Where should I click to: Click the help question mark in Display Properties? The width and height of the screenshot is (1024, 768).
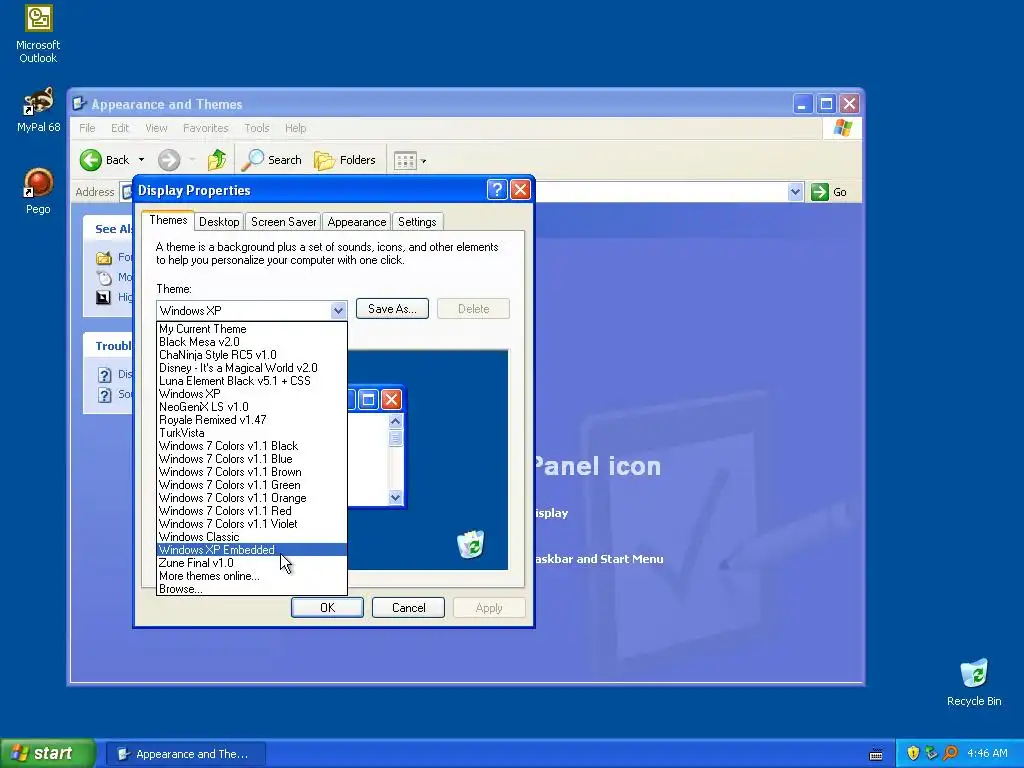point(496,190)
